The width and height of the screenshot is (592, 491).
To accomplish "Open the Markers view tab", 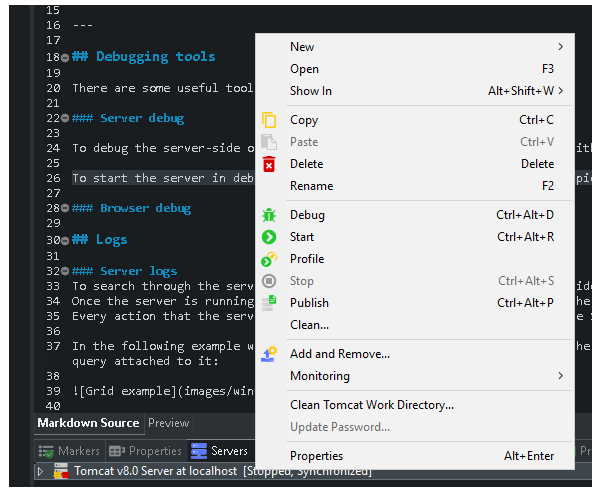I will point(69,451).
